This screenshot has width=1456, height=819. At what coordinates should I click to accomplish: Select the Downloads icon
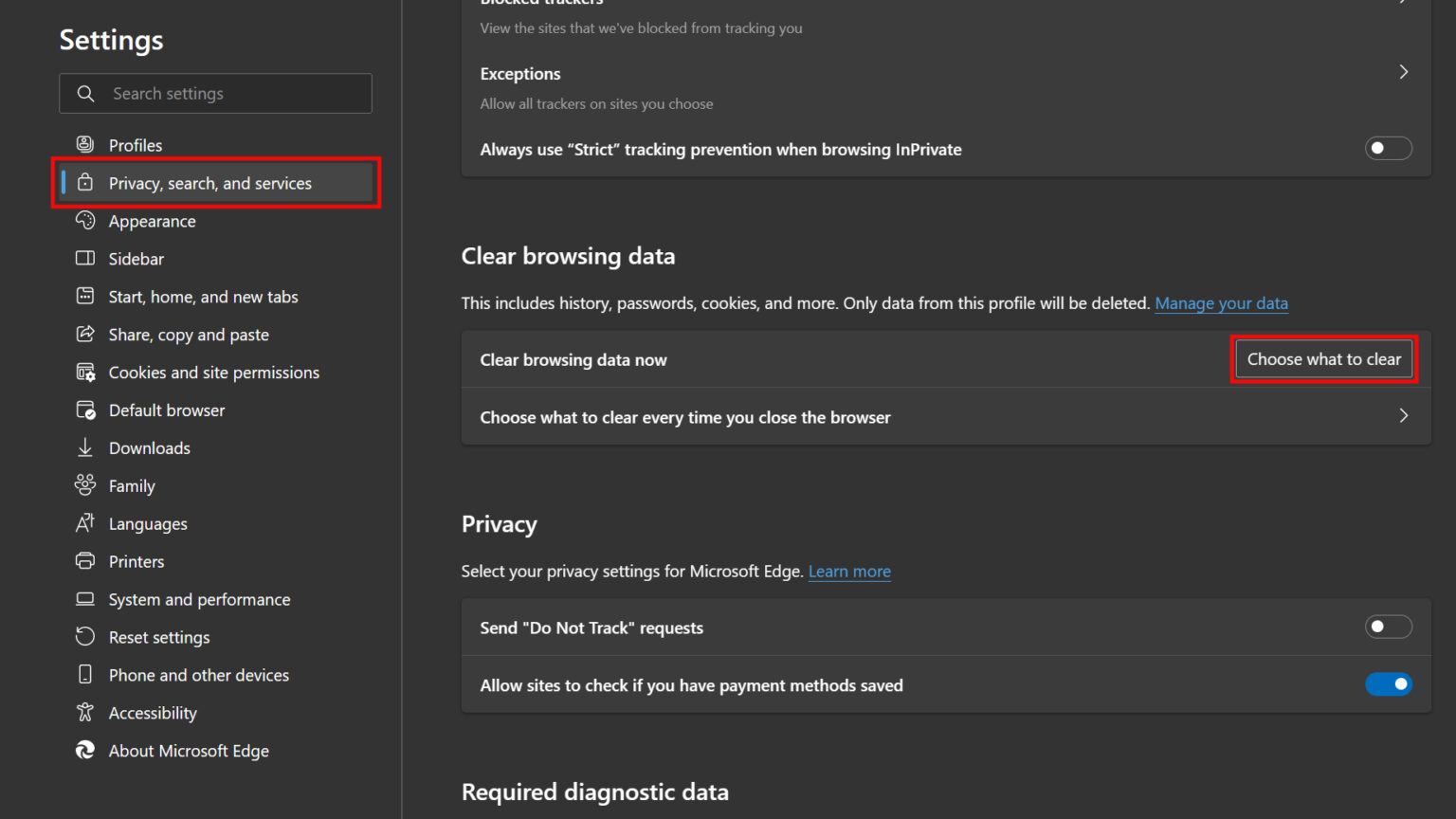pyautogui.click(x=85, y=447)
